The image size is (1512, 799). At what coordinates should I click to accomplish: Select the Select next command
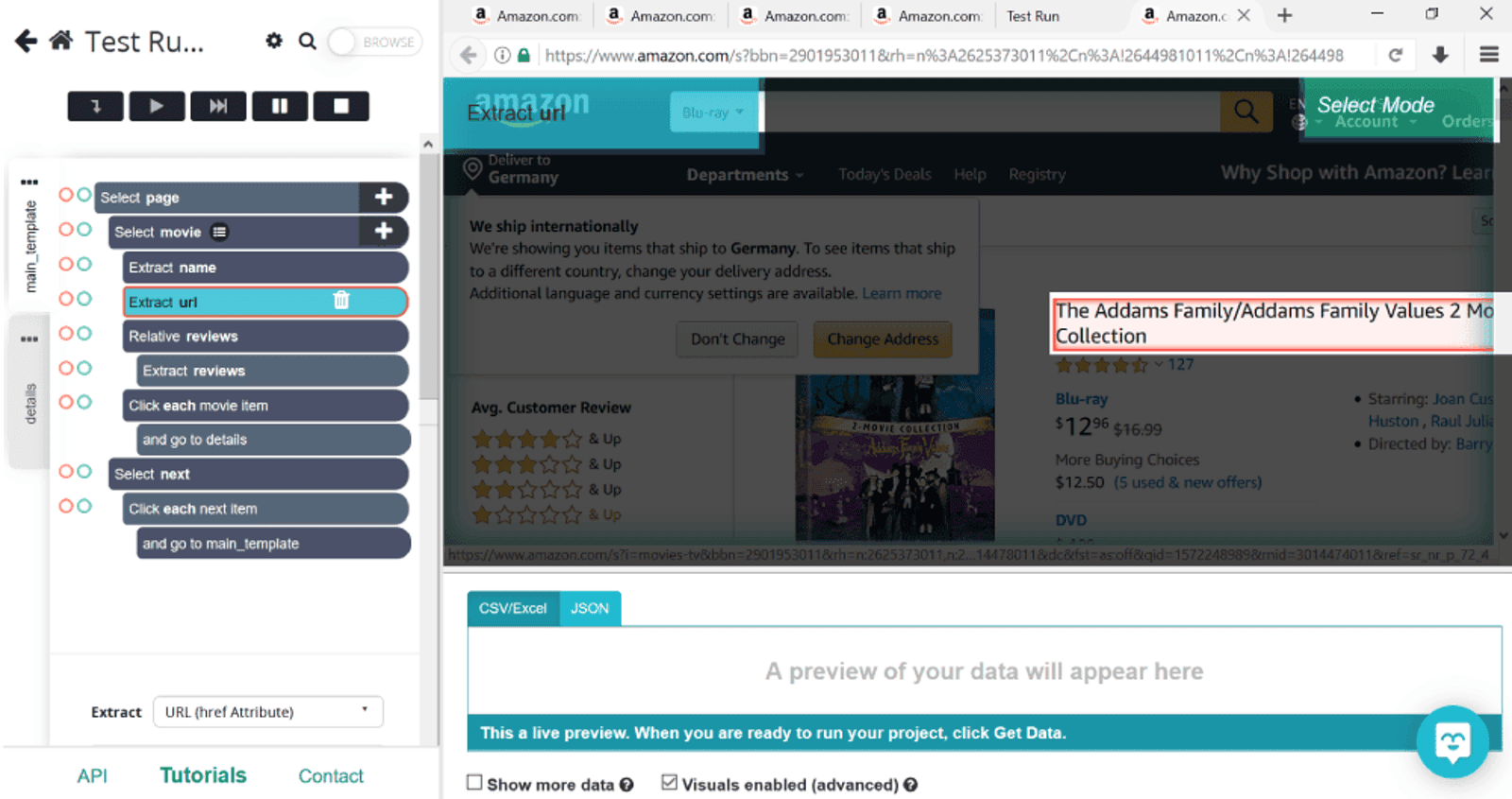pyautogui.click(x=259, y=474)
